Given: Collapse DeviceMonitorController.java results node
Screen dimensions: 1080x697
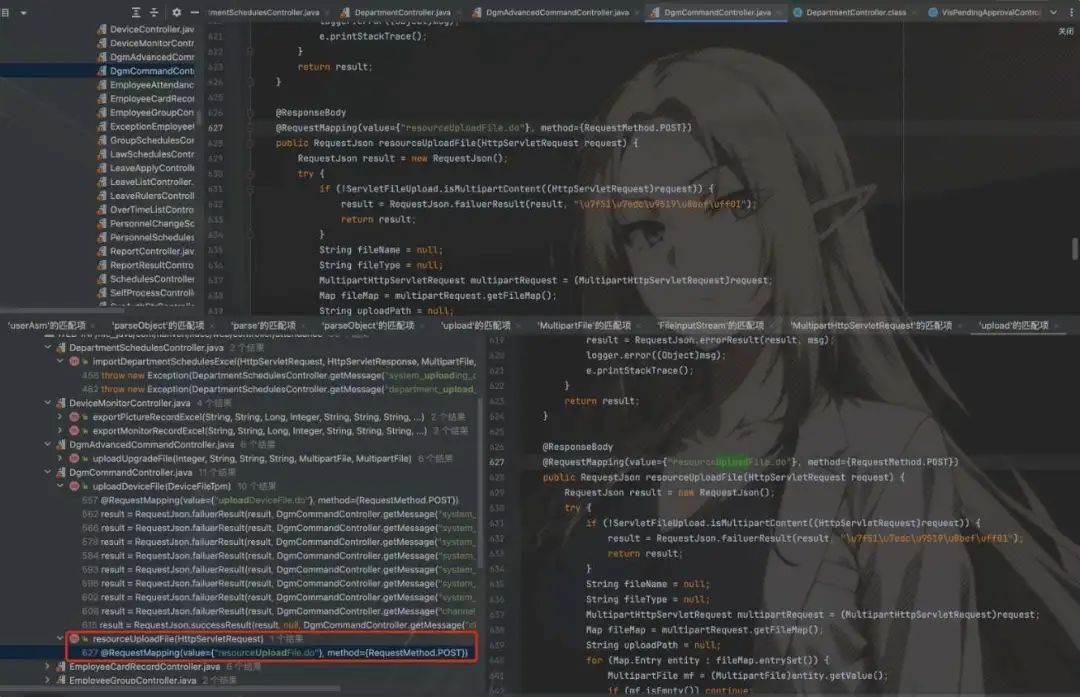Looking at the screenshot, I should point(48,403).
